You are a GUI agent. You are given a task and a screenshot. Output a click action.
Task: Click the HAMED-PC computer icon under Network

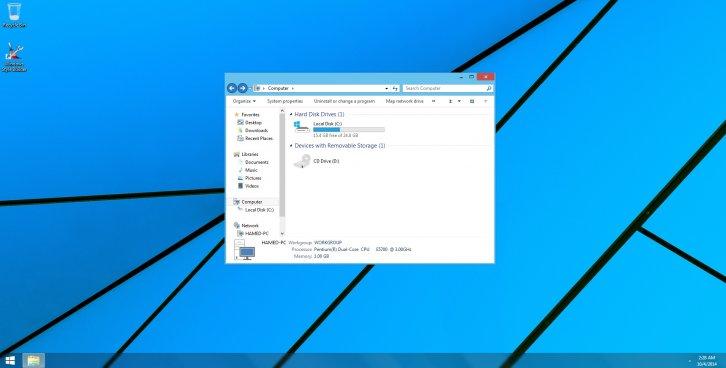[x=240, y=233]
